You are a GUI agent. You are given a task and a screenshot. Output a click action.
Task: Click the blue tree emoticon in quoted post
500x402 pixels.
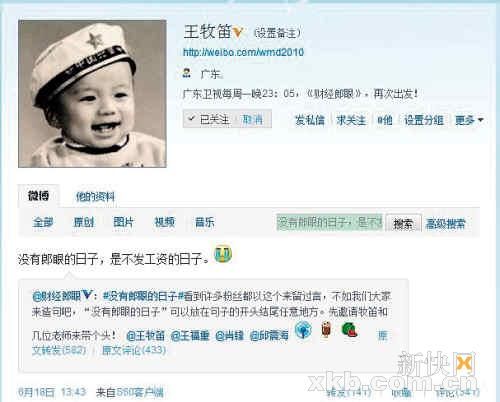pyautogui.click(x=303, y=330)
